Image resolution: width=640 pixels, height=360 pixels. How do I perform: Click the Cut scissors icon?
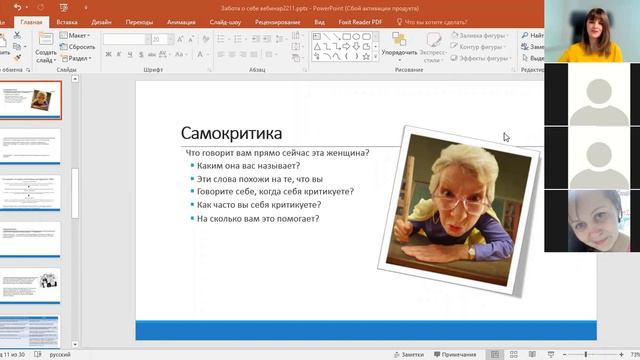coord(17,36)
